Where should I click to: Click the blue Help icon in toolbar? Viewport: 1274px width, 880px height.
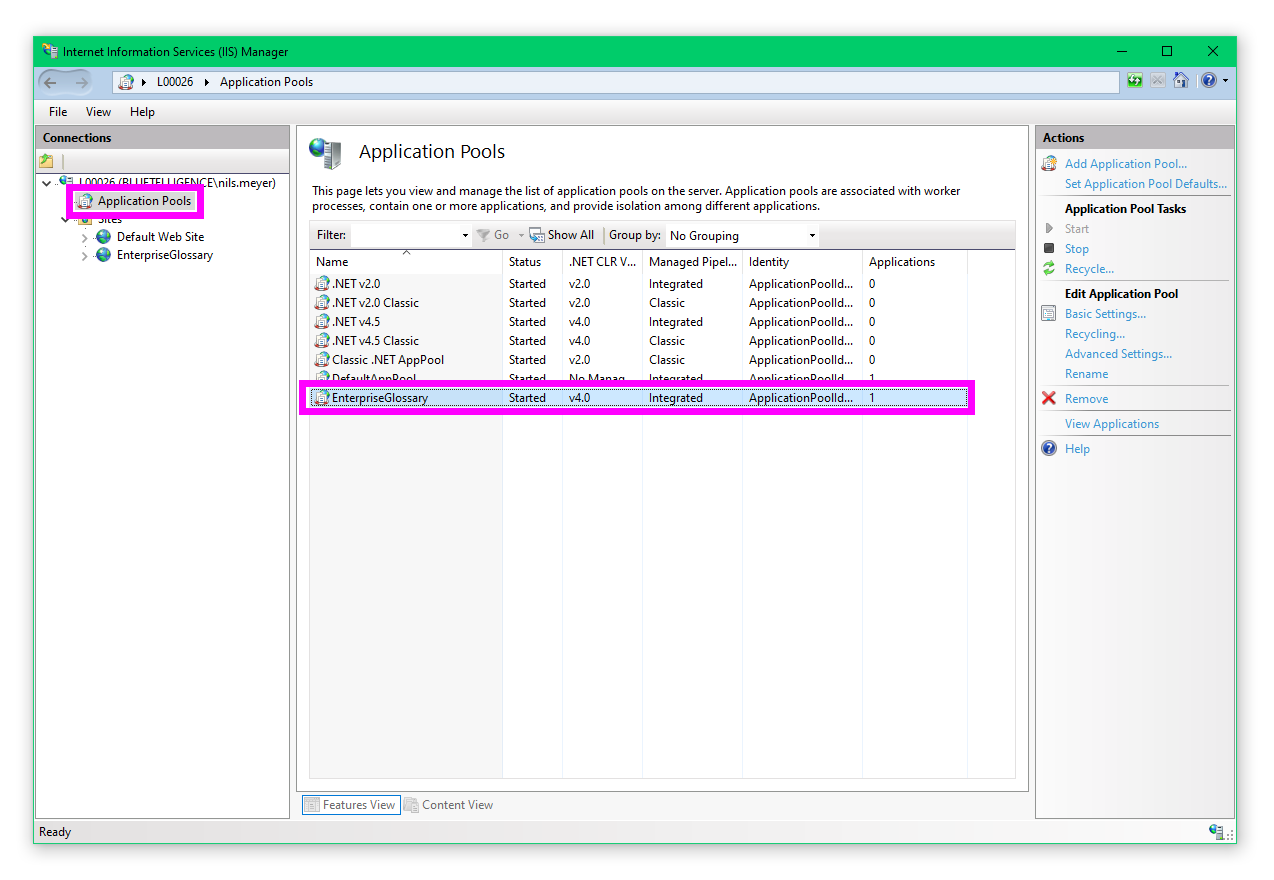pyautogui.click(x=1209, y=81)
